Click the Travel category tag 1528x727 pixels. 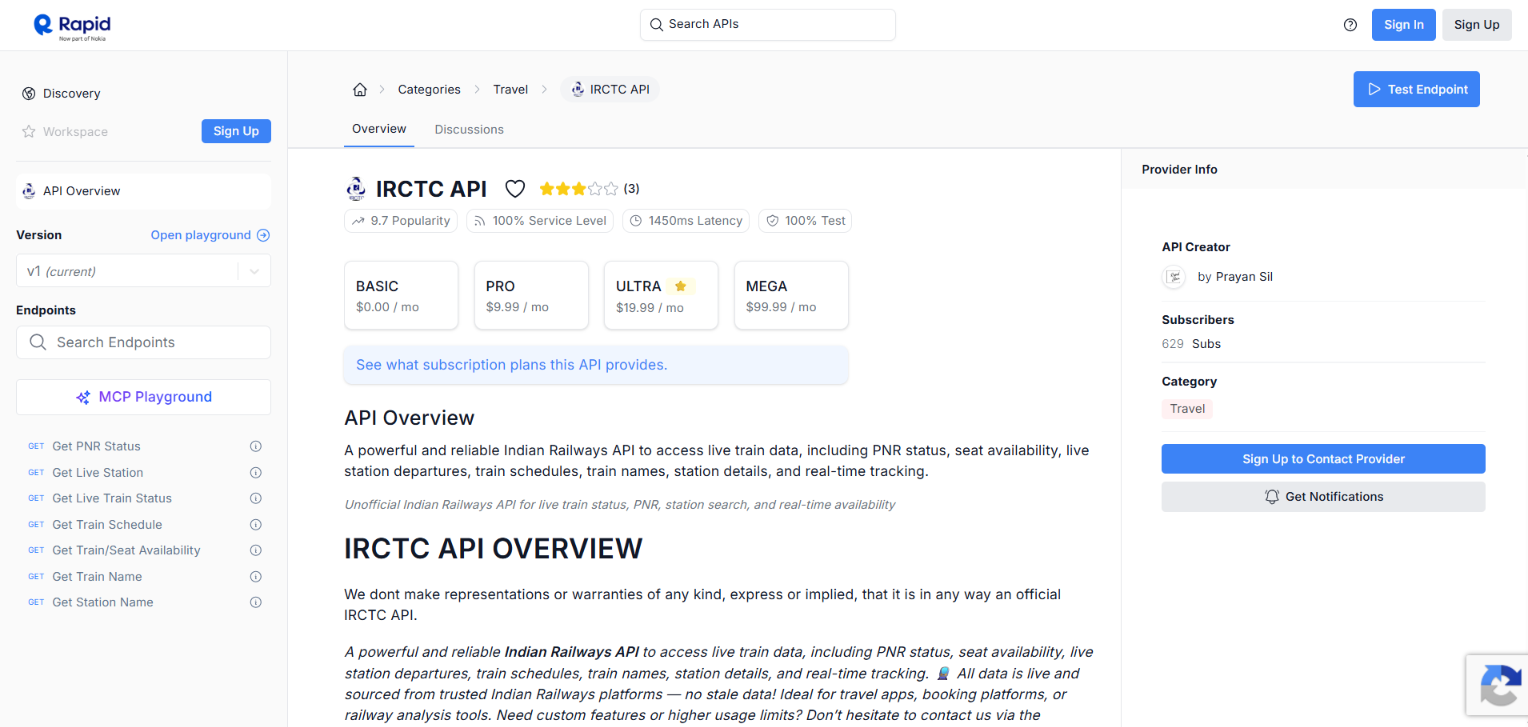click(x=1187, y=409)
